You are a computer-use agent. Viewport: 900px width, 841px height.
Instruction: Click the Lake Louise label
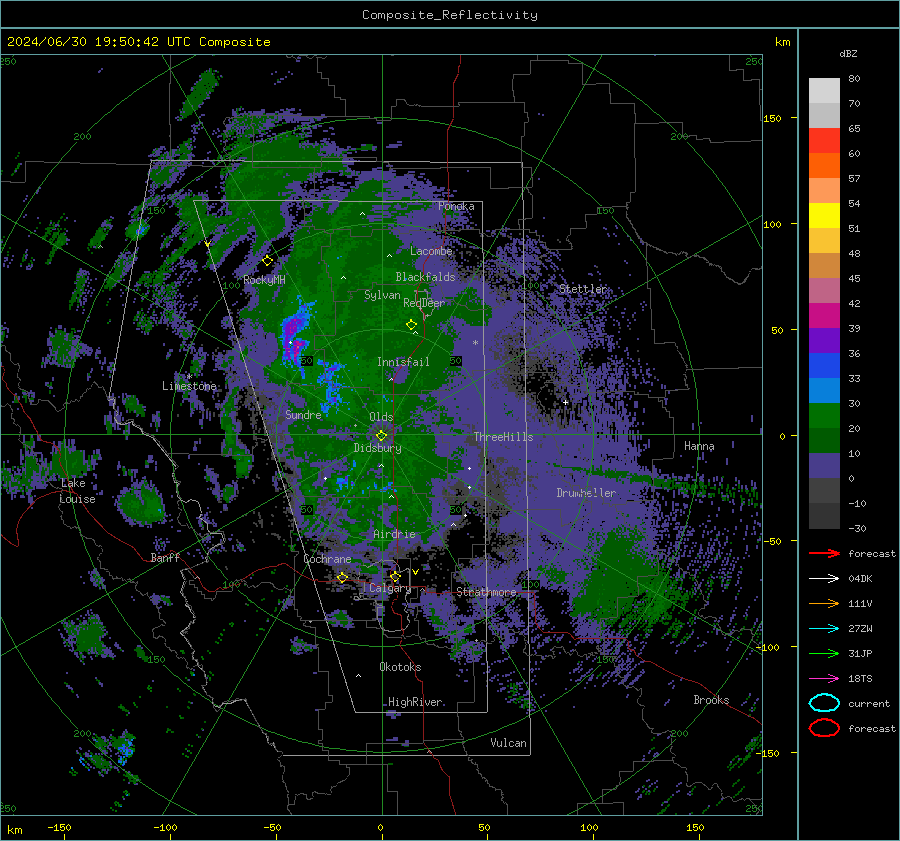pos(77,491)
